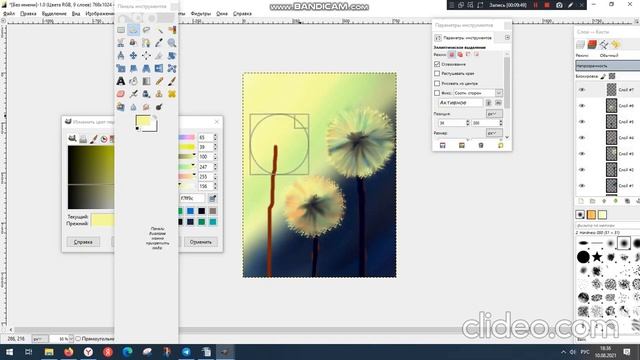Click the Отменить button in the color dialog
This screenshot has width=640, height=360.
201,242
